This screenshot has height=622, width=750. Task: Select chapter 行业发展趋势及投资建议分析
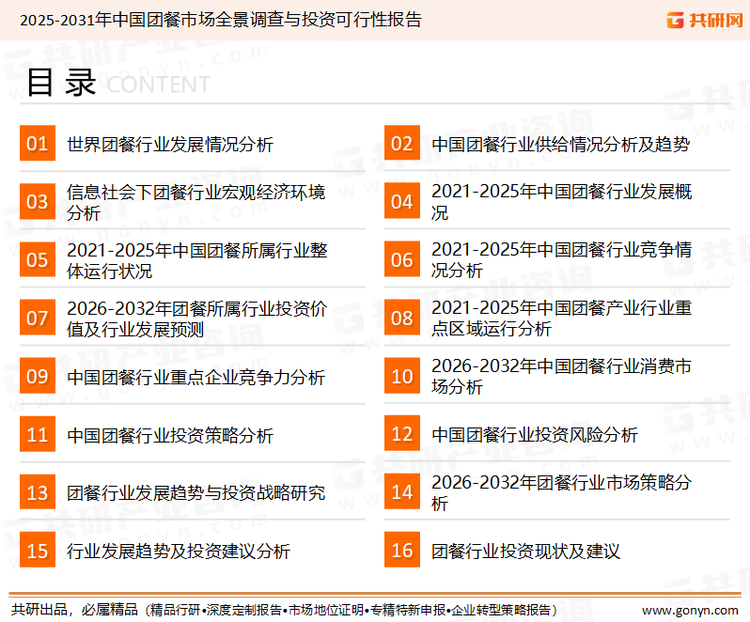(178, 551)
